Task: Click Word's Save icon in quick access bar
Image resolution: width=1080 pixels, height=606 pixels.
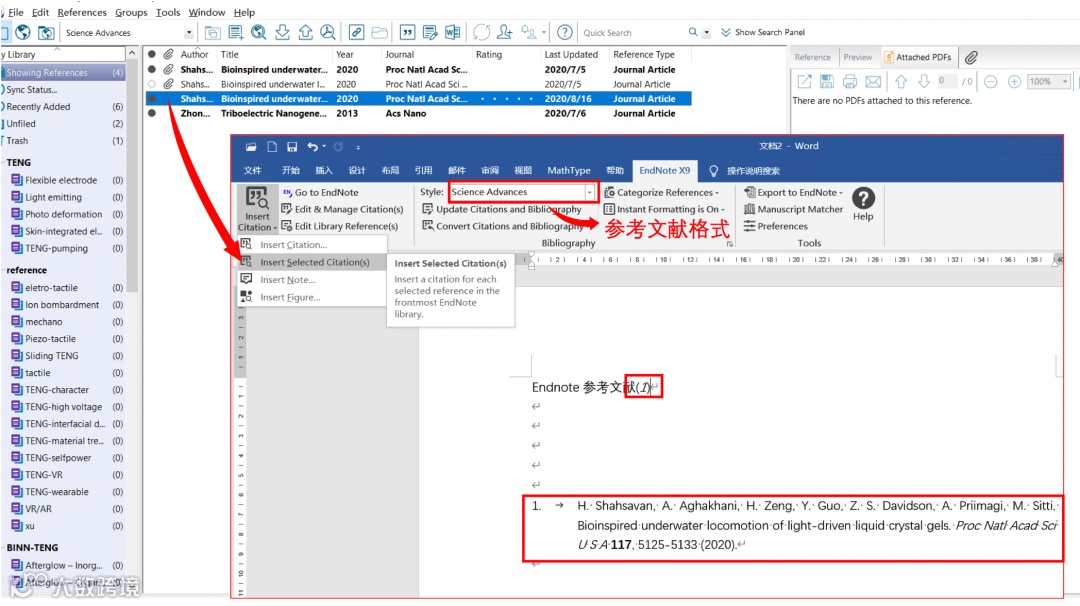Action: (292, 147)
